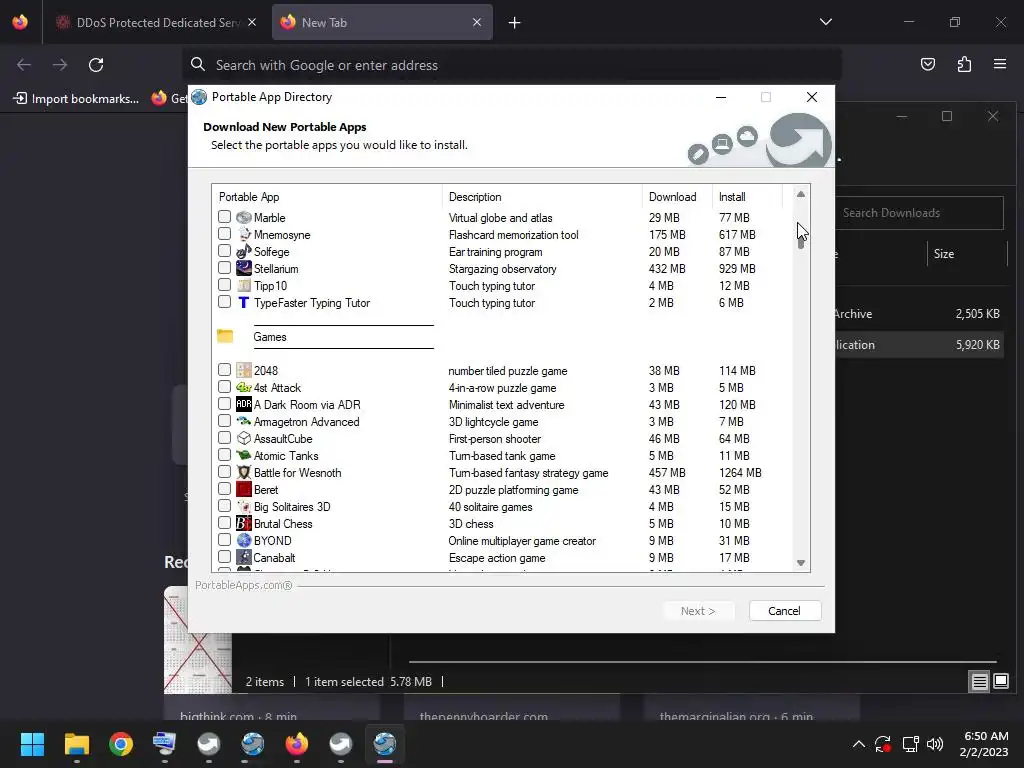Screen dimensions: 1024x768
Task: Open the volume control in system tray
Action: [x=935, y=744]
